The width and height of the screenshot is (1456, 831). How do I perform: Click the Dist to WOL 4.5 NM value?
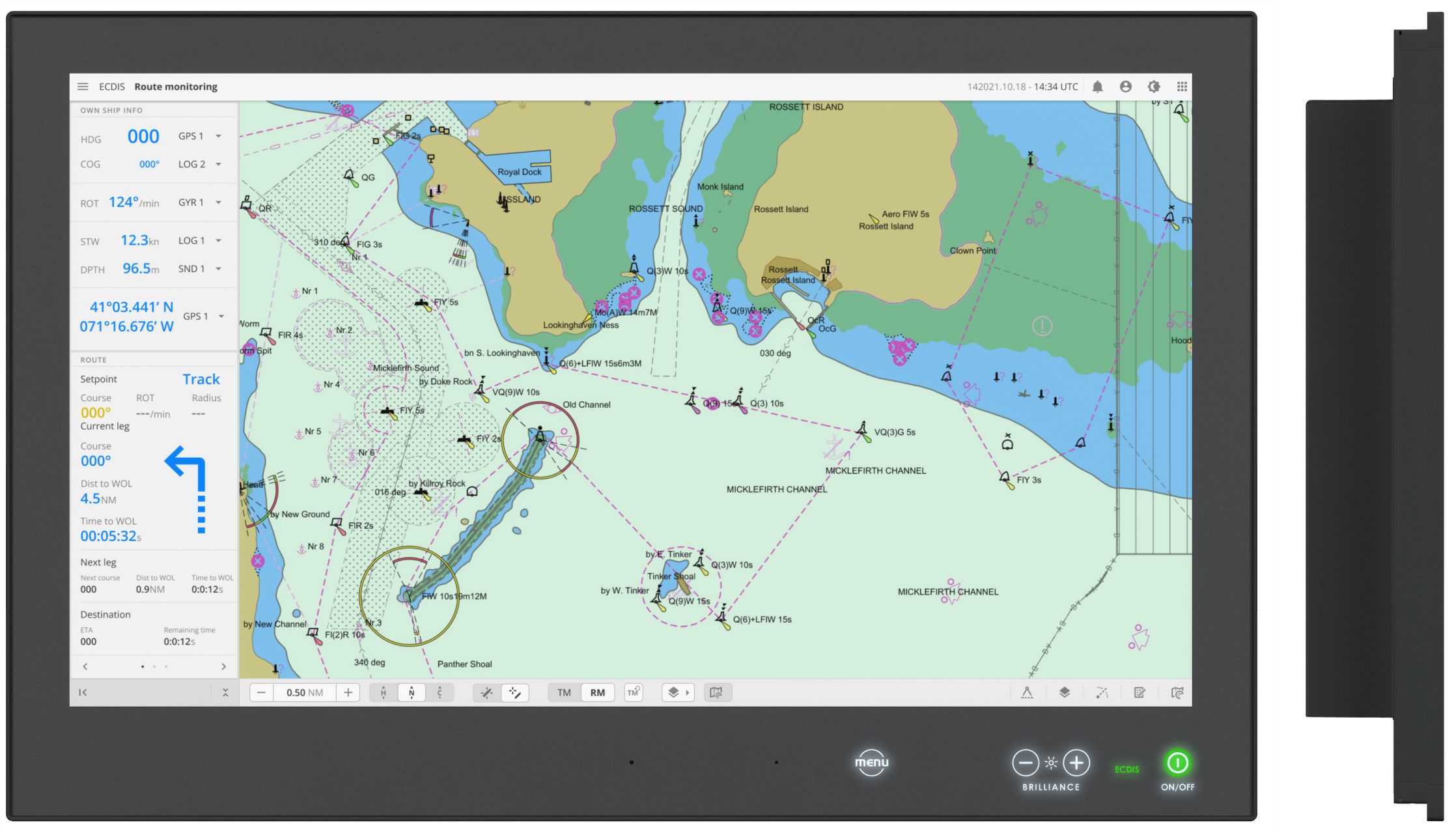(x=98, y=499)
